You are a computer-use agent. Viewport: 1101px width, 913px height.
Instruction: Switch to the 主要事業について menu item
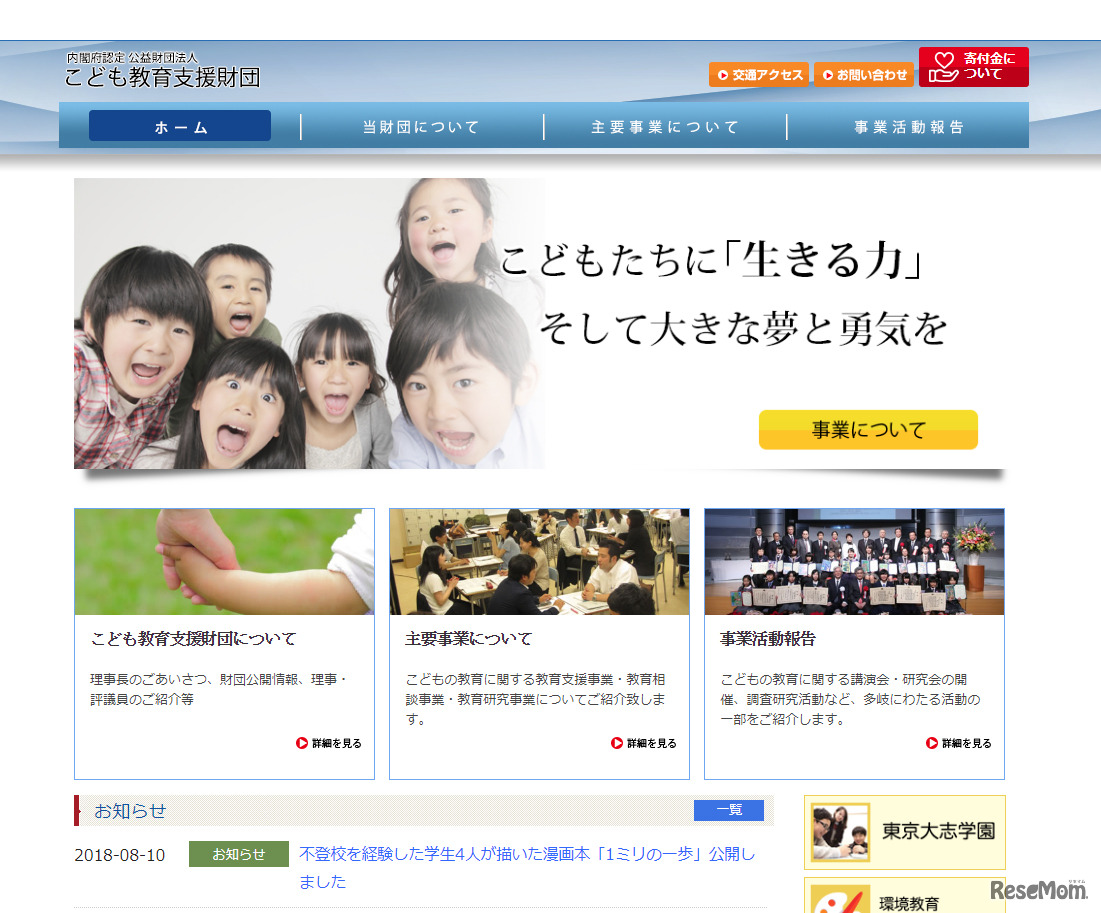point(665,125)
